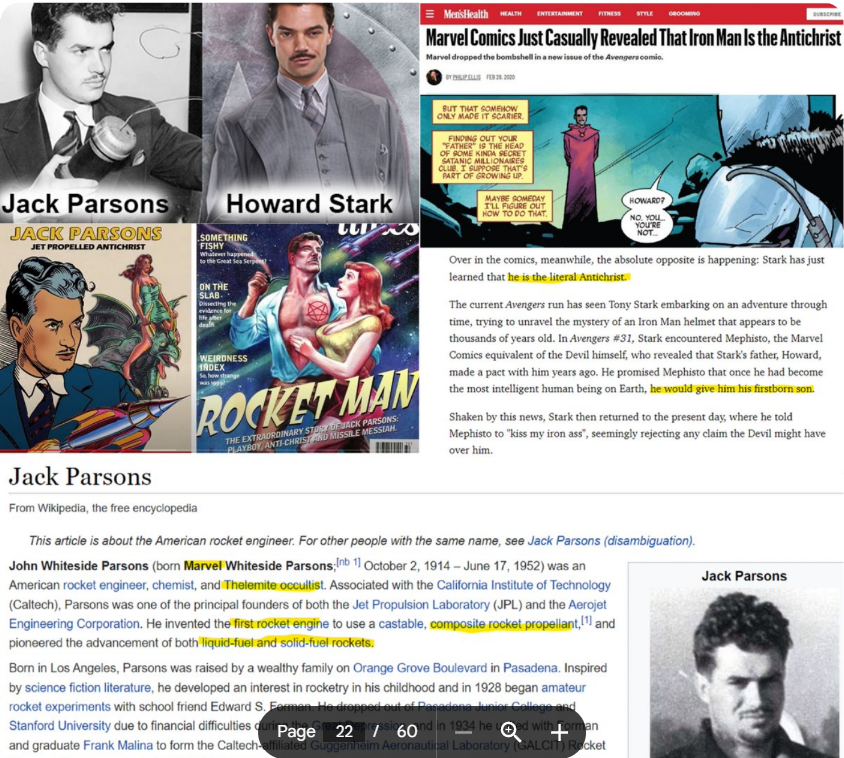Click the zoom in plus icon
The width and height of the screenshot is (844, 758).
point(559,732)
